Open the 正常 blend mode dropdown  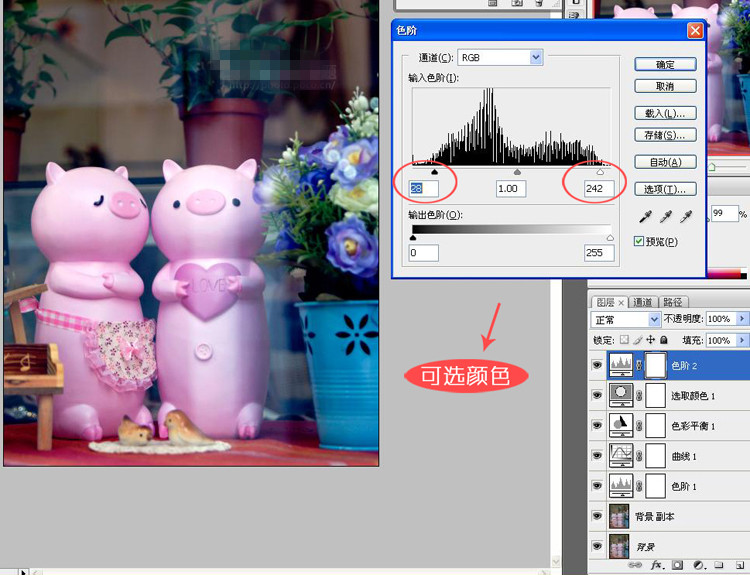pos(653,320)
